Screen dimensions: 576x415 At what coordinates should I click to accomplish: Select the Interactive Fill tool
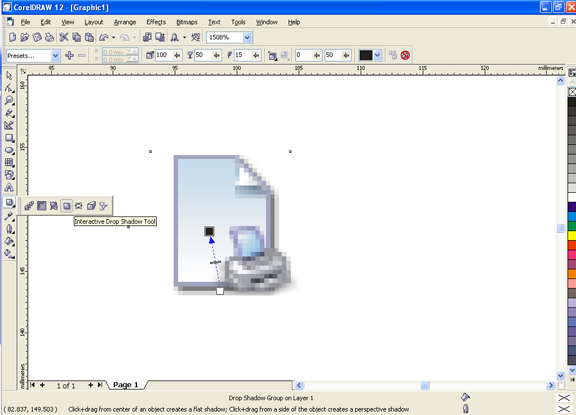pyautogui.click(x=9, y=253)
